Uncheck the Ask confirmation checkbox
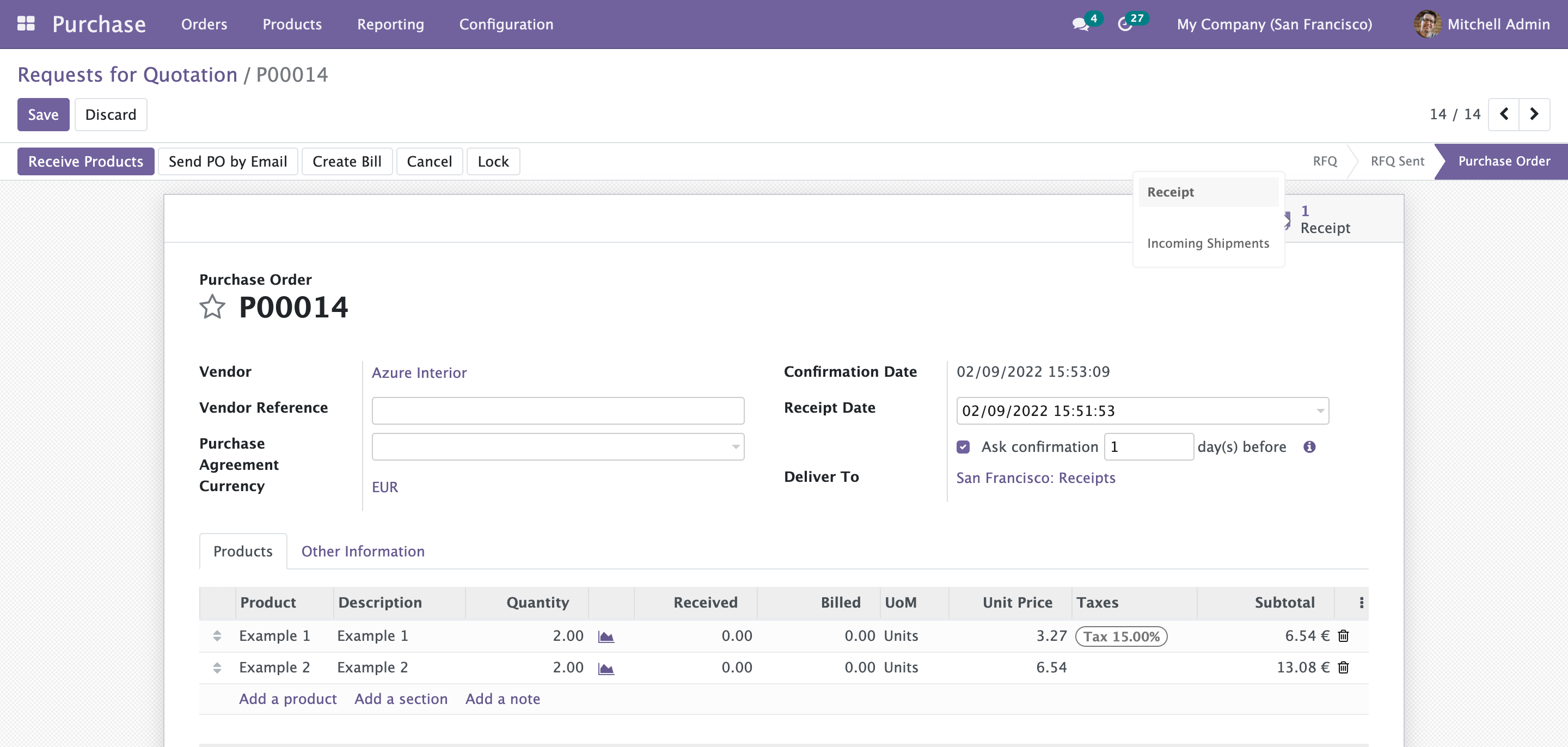Screen dimensions: 1568x747 [x=963, y=447]
